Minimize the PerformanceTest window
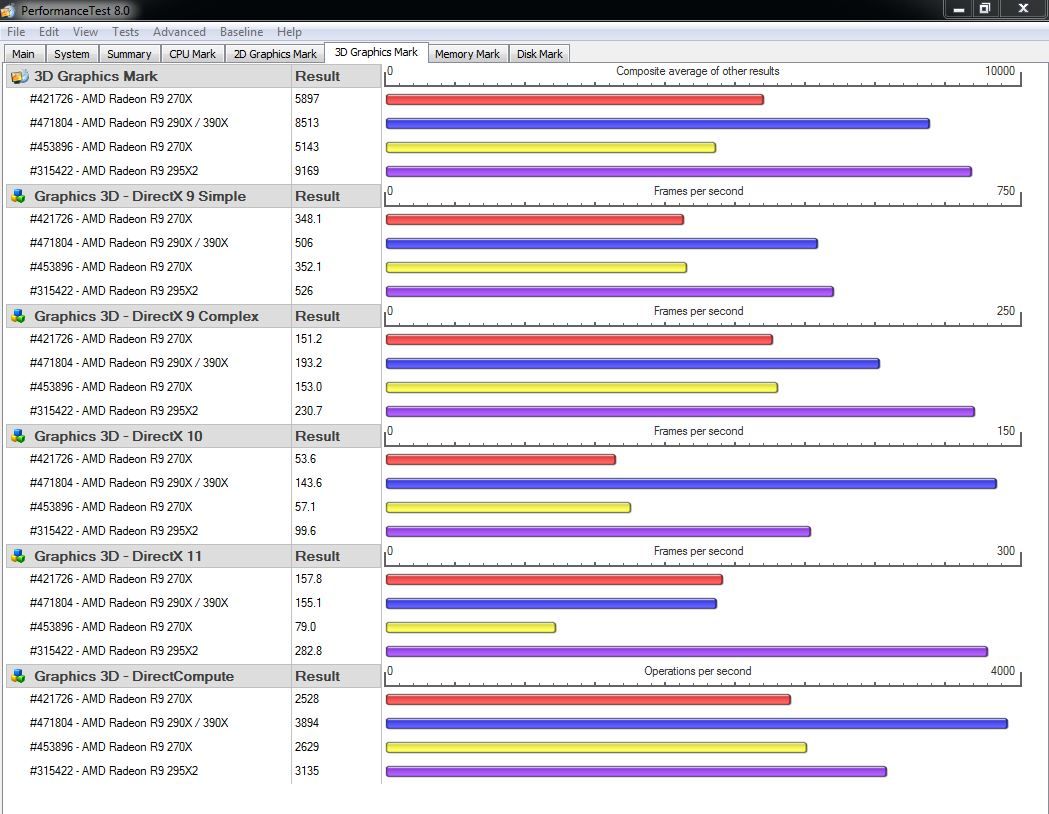1049x814 pixels. (958, 9)
